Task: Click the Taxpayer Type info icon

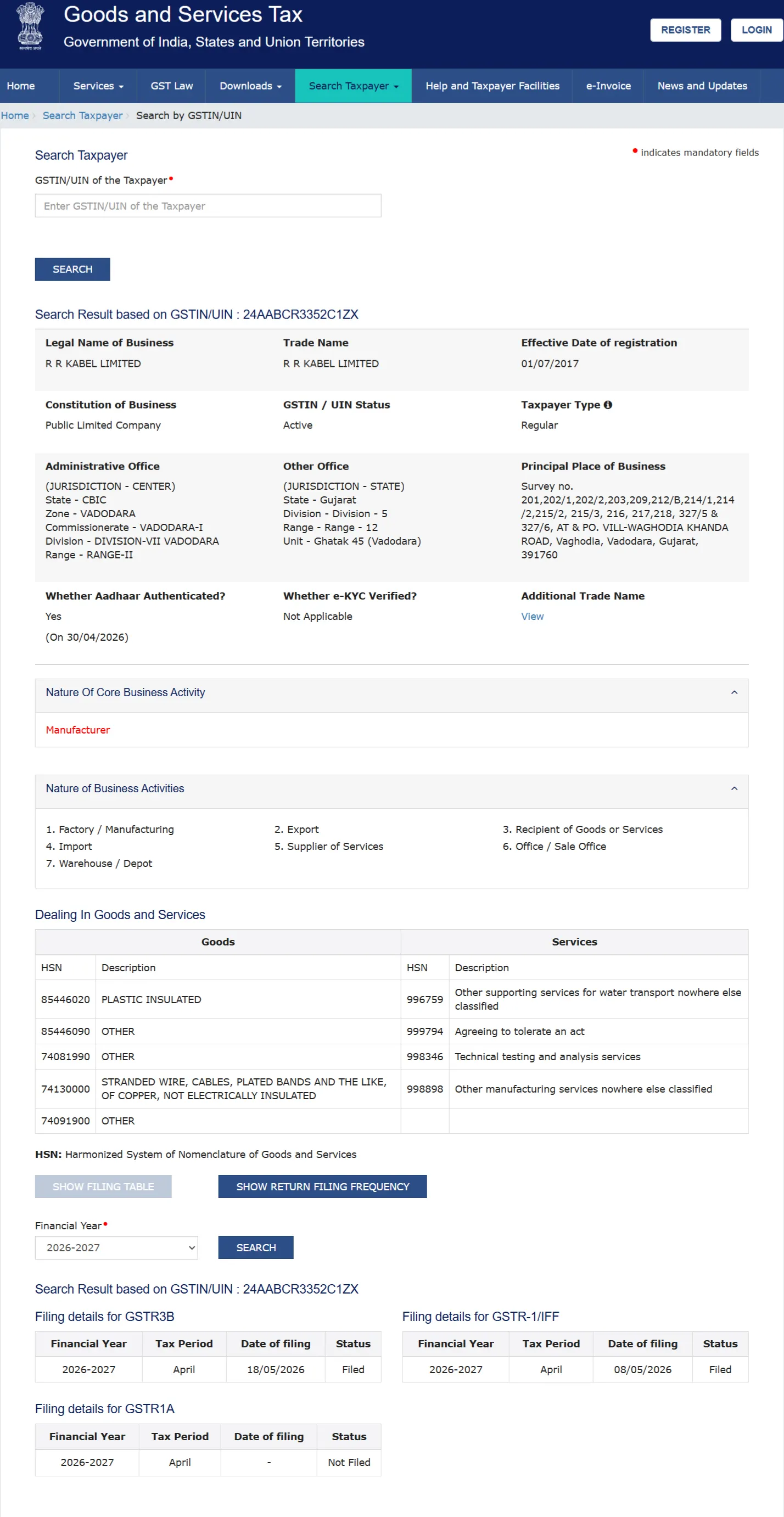Action: tap(608, 405)
